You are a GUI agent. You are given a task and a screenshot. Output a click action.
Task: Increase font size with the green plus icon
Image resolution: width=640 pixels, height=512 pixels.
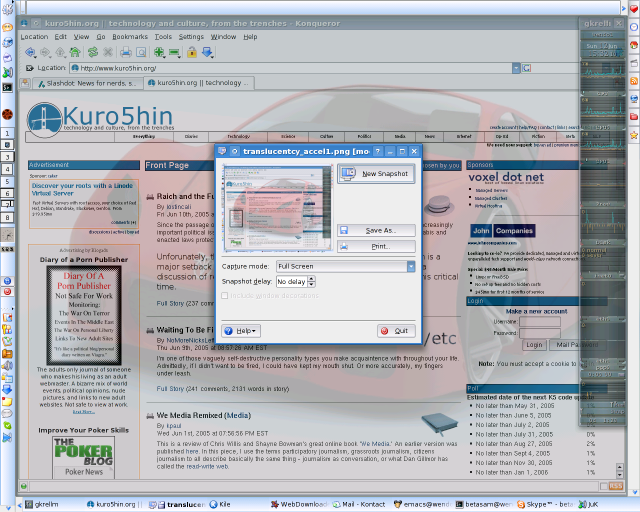pyautogui.click(x=159, y=52)
